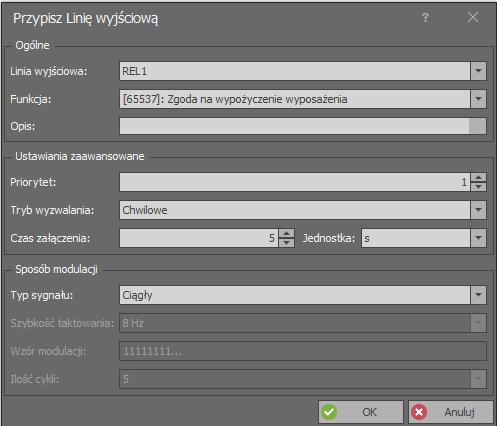497x426 pixels.
Task: Click the Sposób modulacji group title
Action: (56, 269)
